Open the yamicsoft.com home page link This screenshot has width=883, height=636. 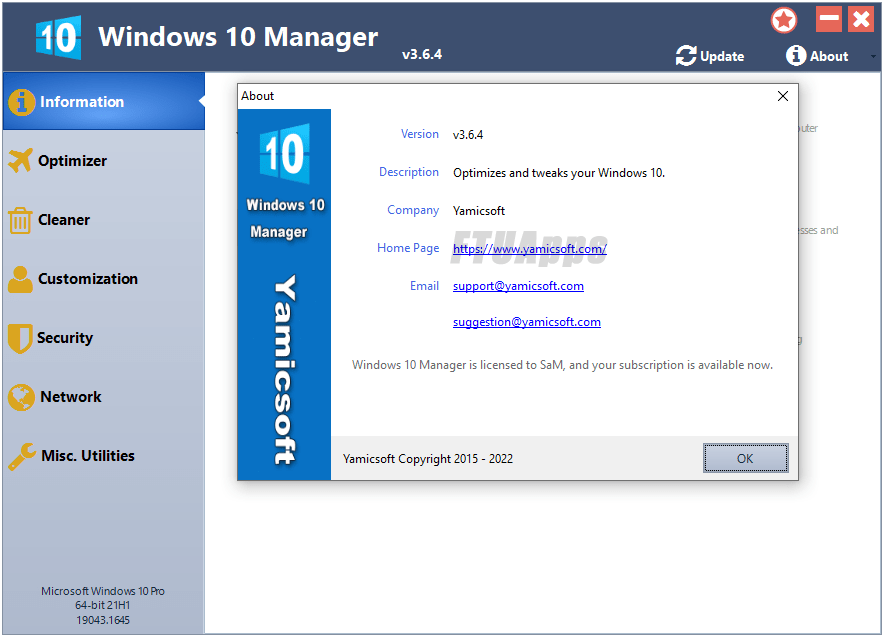(529, 248)
